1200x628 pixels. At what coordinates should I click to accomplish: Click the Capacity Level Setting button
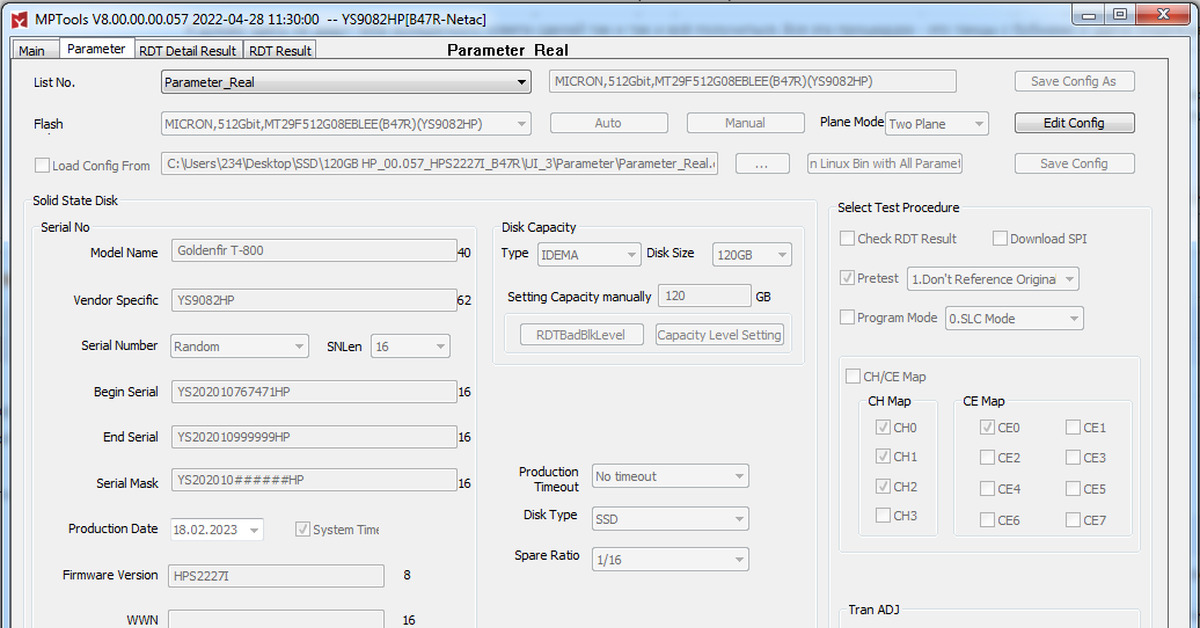click(x=719, y=335)
